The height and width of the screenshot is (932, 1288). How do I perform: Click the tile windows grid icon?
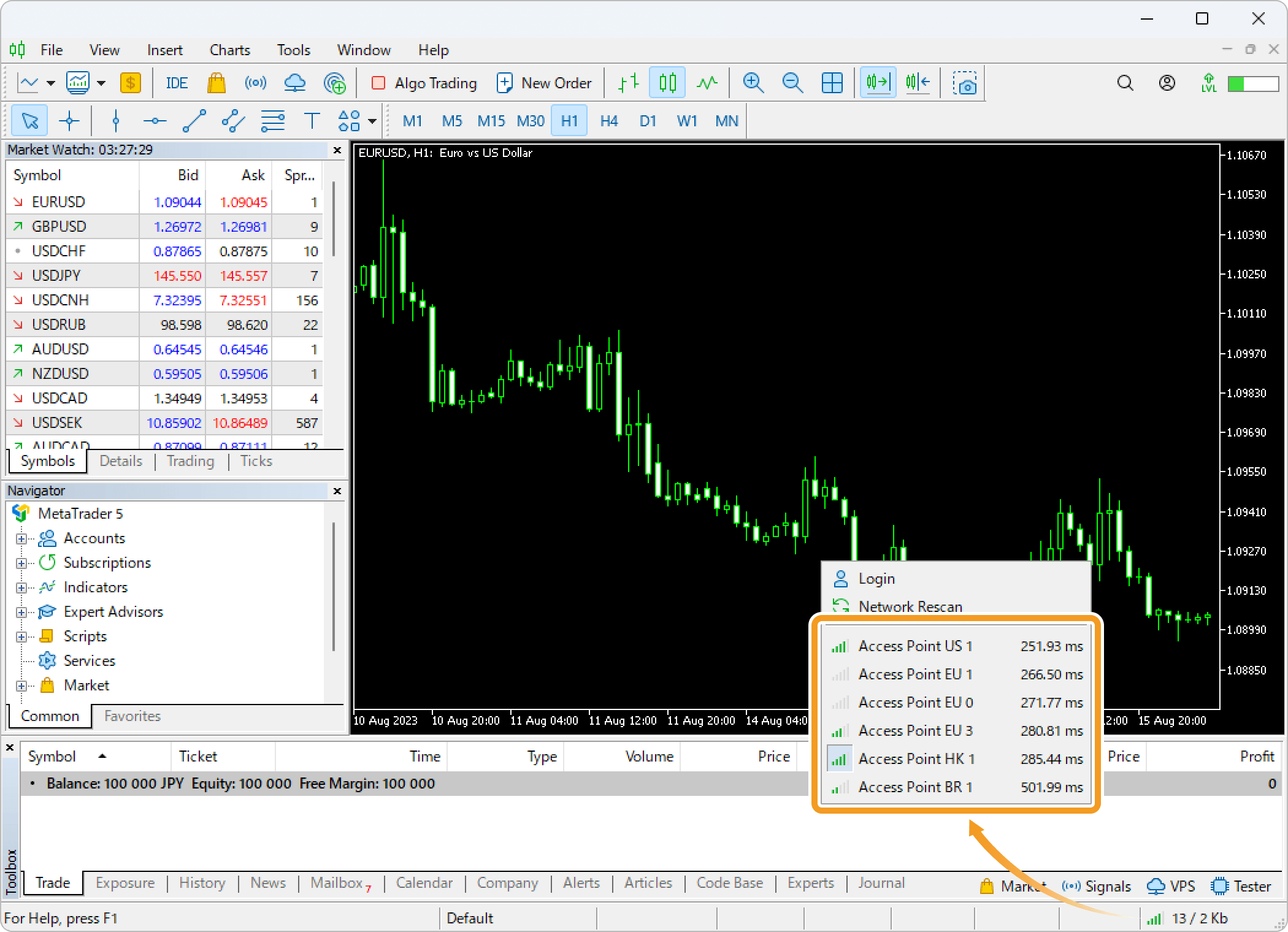click(832, 83)
